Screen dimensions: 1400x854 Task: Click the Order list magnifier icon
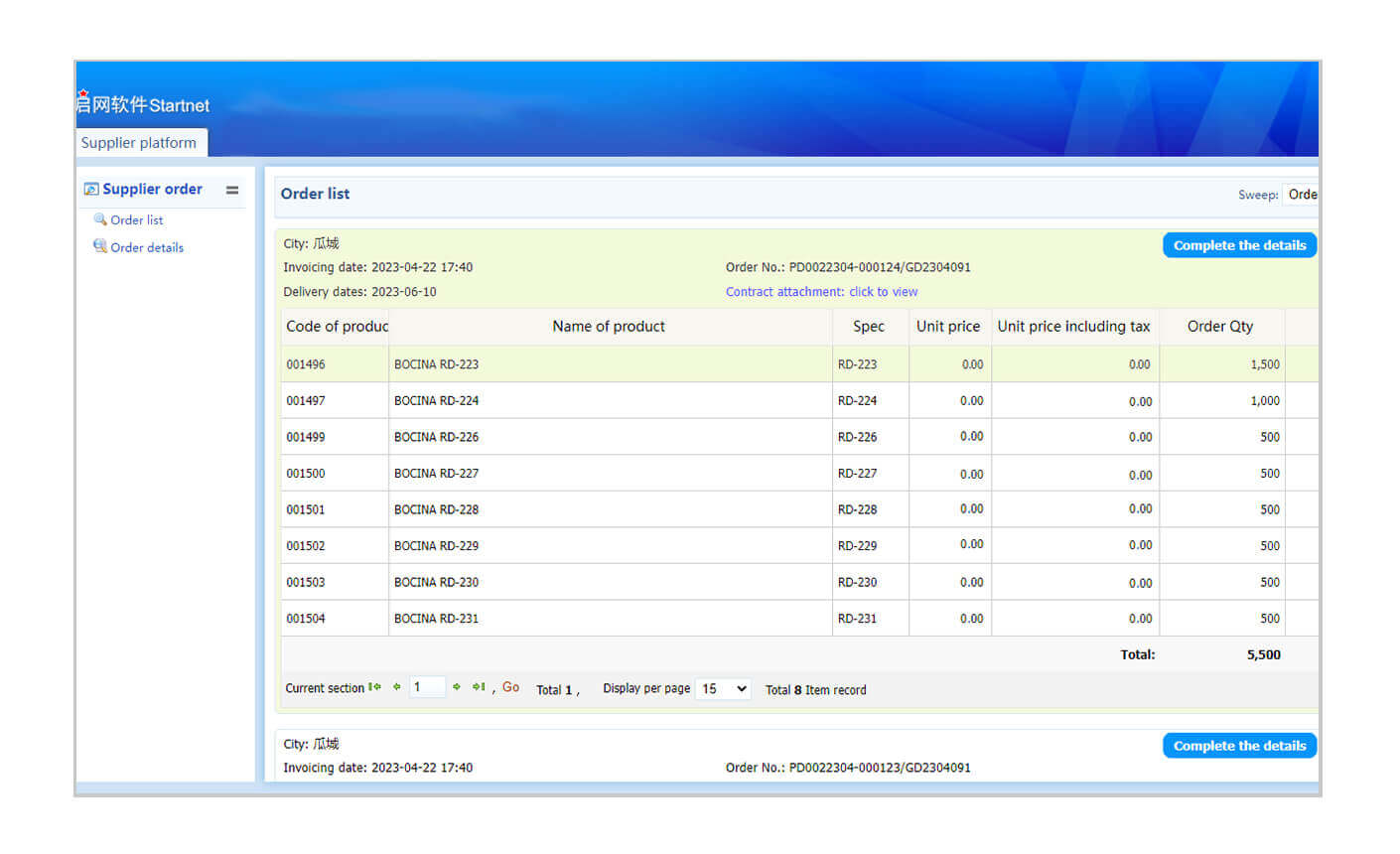[100, 219]
